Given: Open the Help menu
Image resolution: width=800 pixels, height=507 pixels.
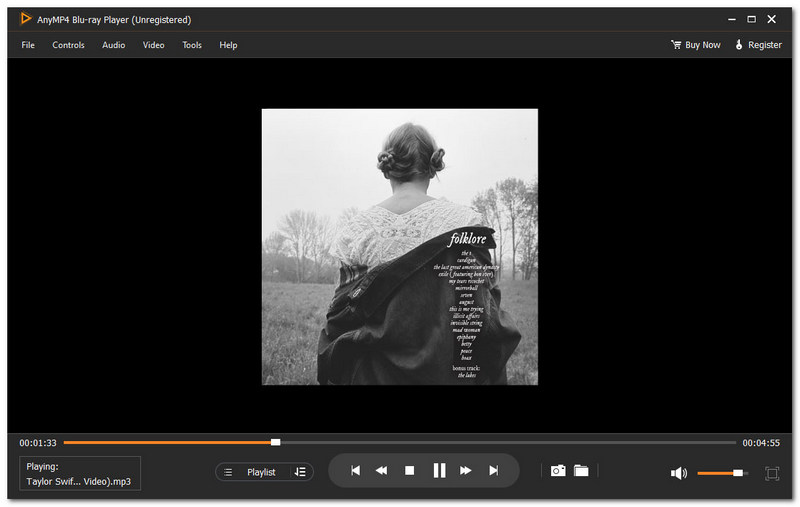Looking at the screenshot, I should pos(228,45).
